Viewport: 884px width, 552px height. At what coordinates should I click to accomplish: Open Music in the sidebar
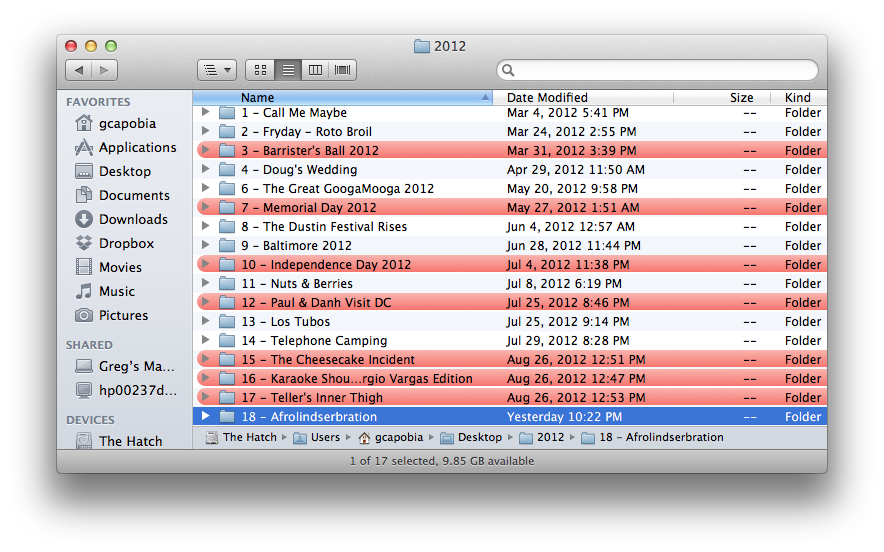tap(105, 291)
